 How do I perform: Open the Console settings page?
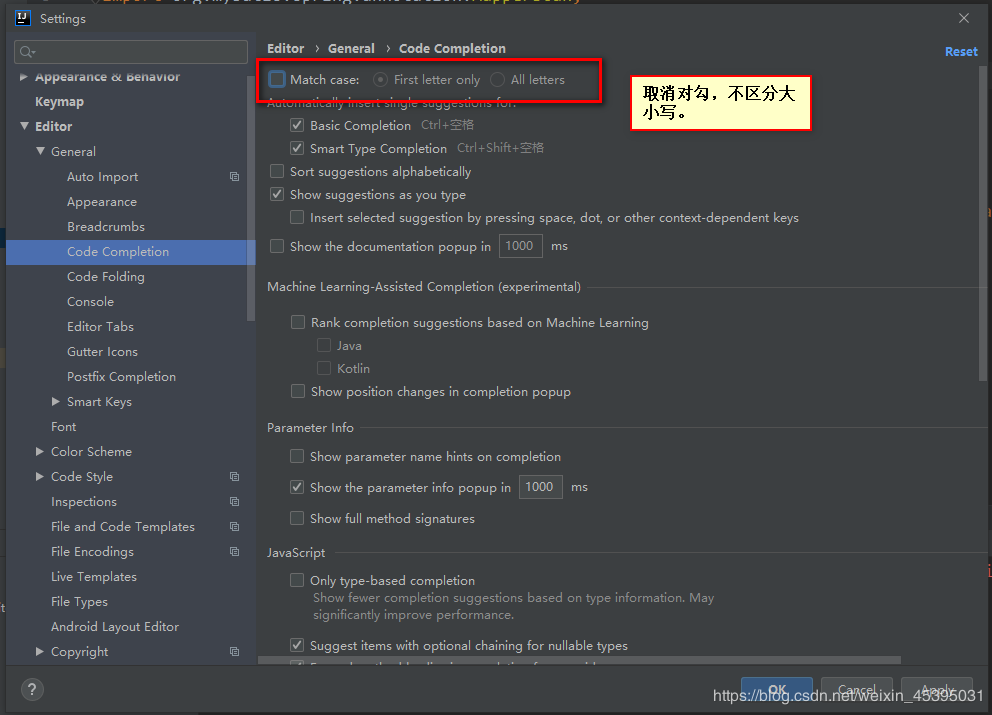(90, 302)
